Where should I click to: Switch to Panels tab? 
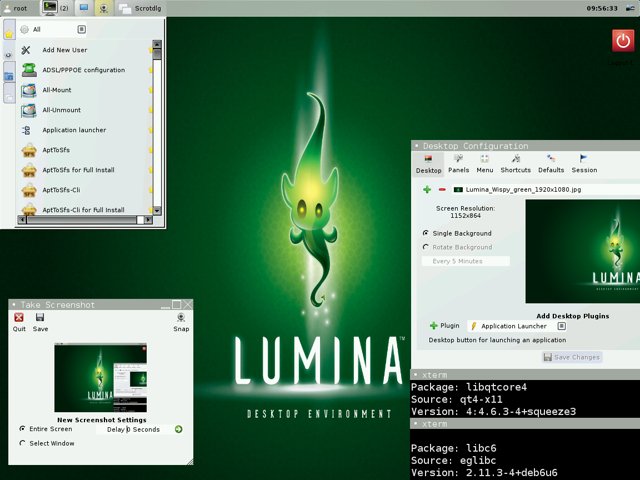pos(458,164)
